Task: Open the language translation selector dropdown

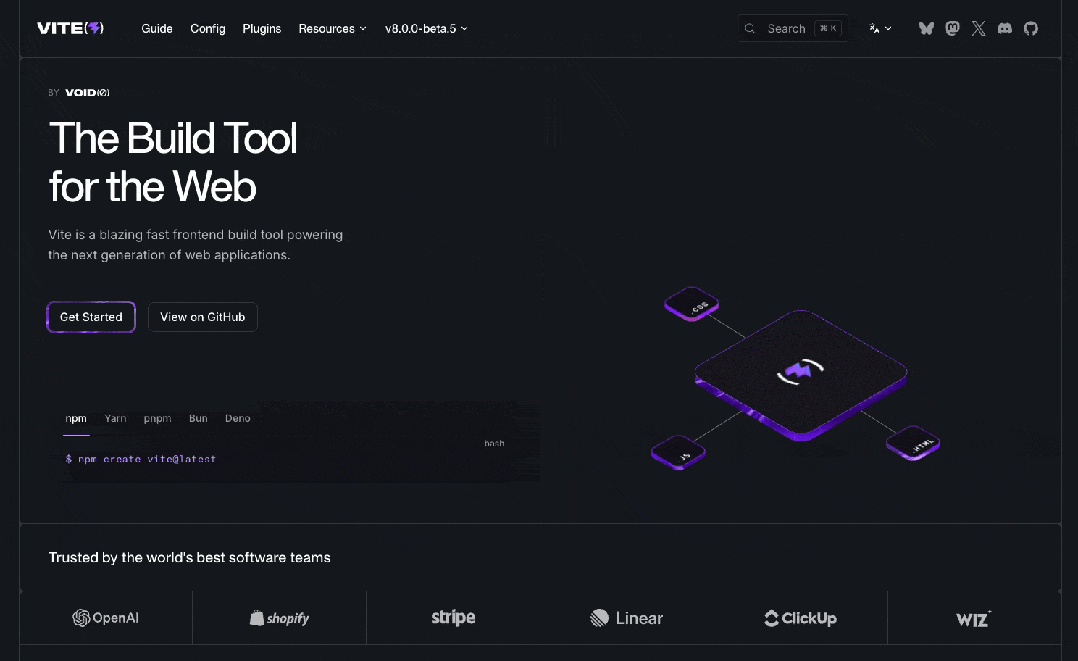Action: 880,28
